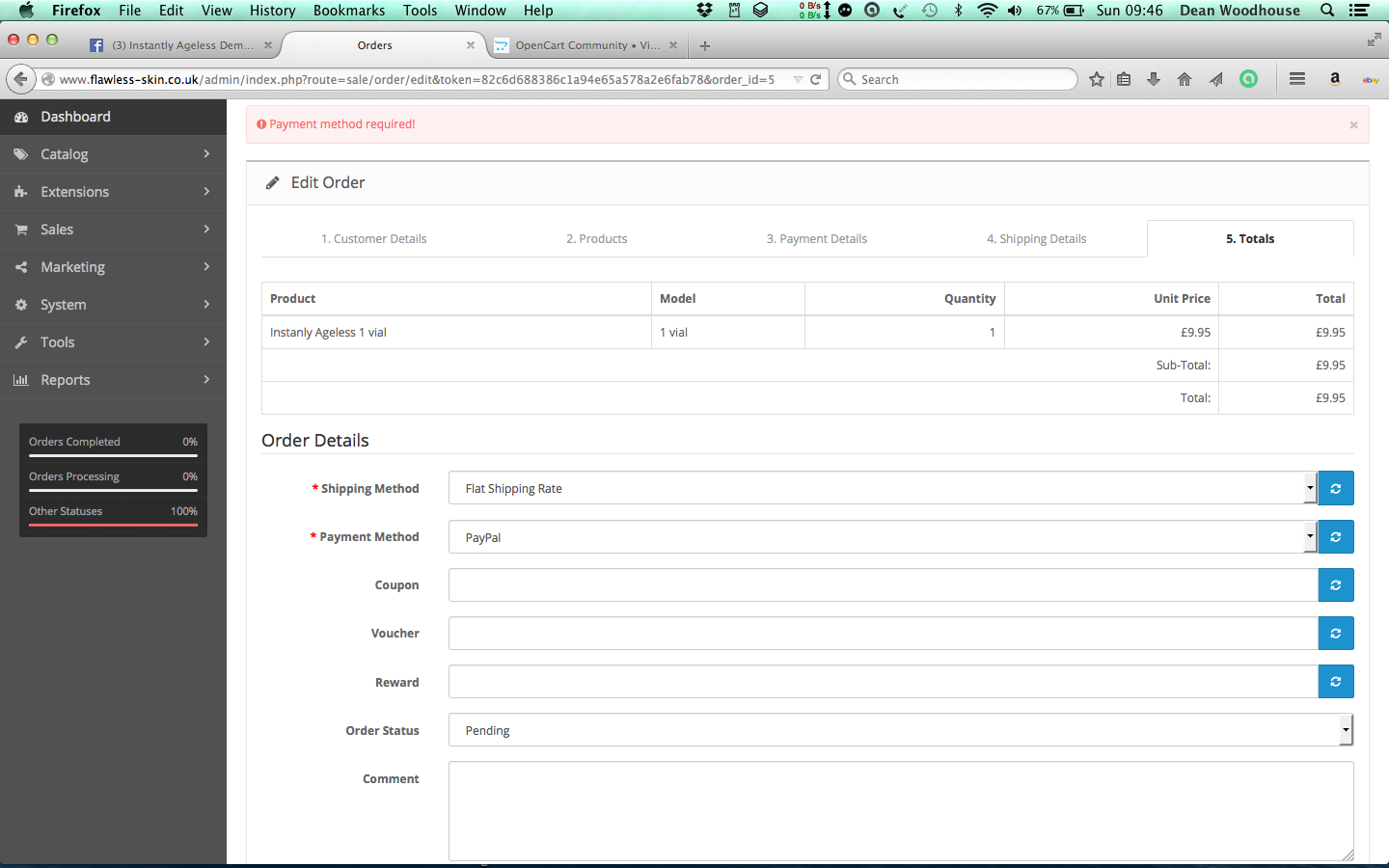Click the Reports chart icon
This screenshot has height=868, width=1389.
[21, 380]
